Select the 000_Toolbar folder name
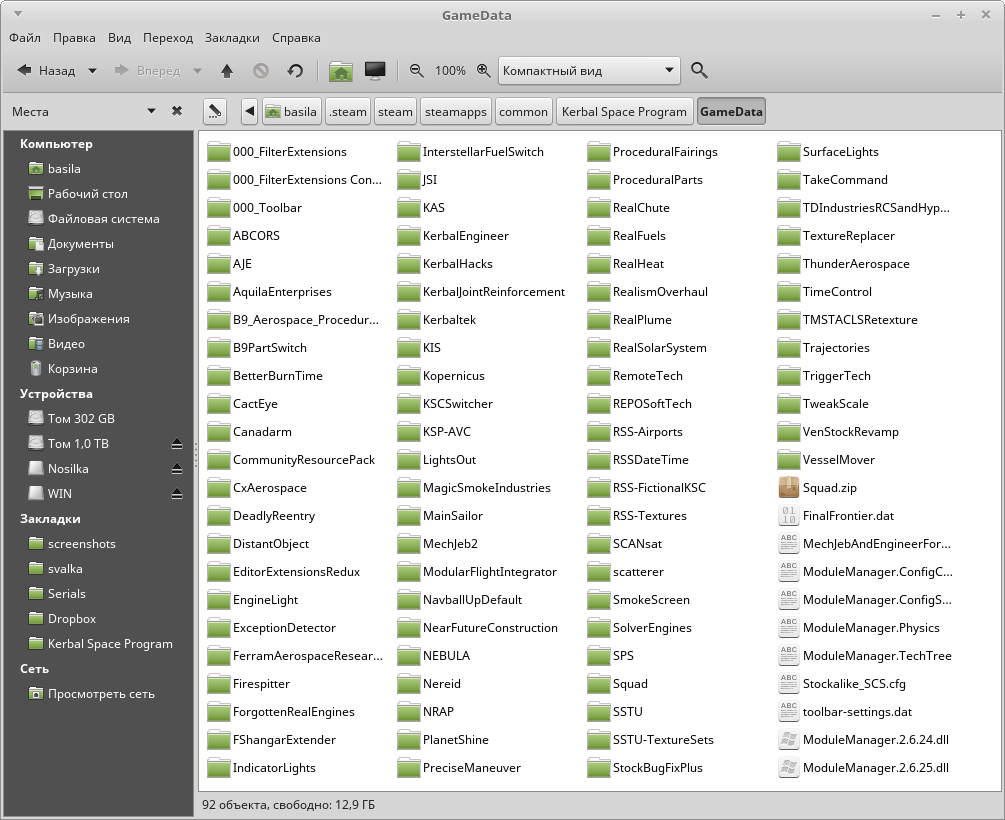Viewport: 1005px width, 820px height. pos(267,208)
